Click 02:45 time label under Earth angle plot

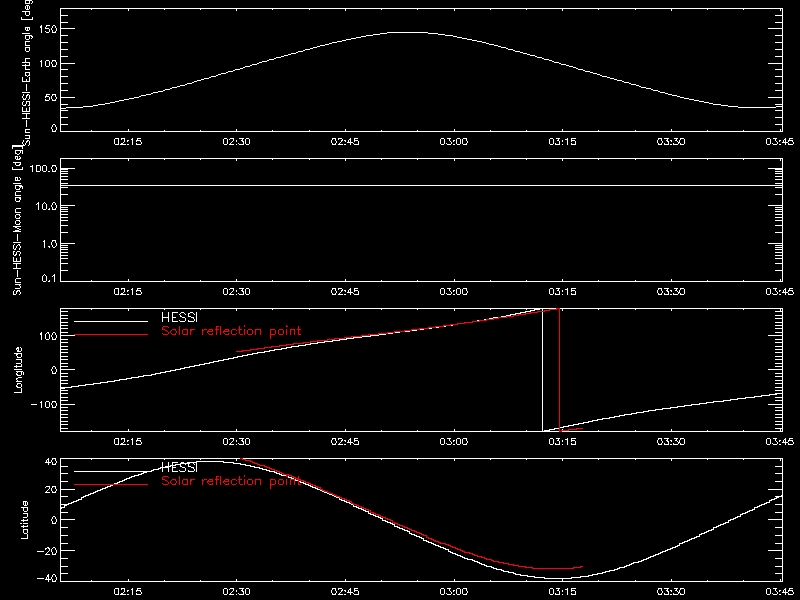click(345, 141)
